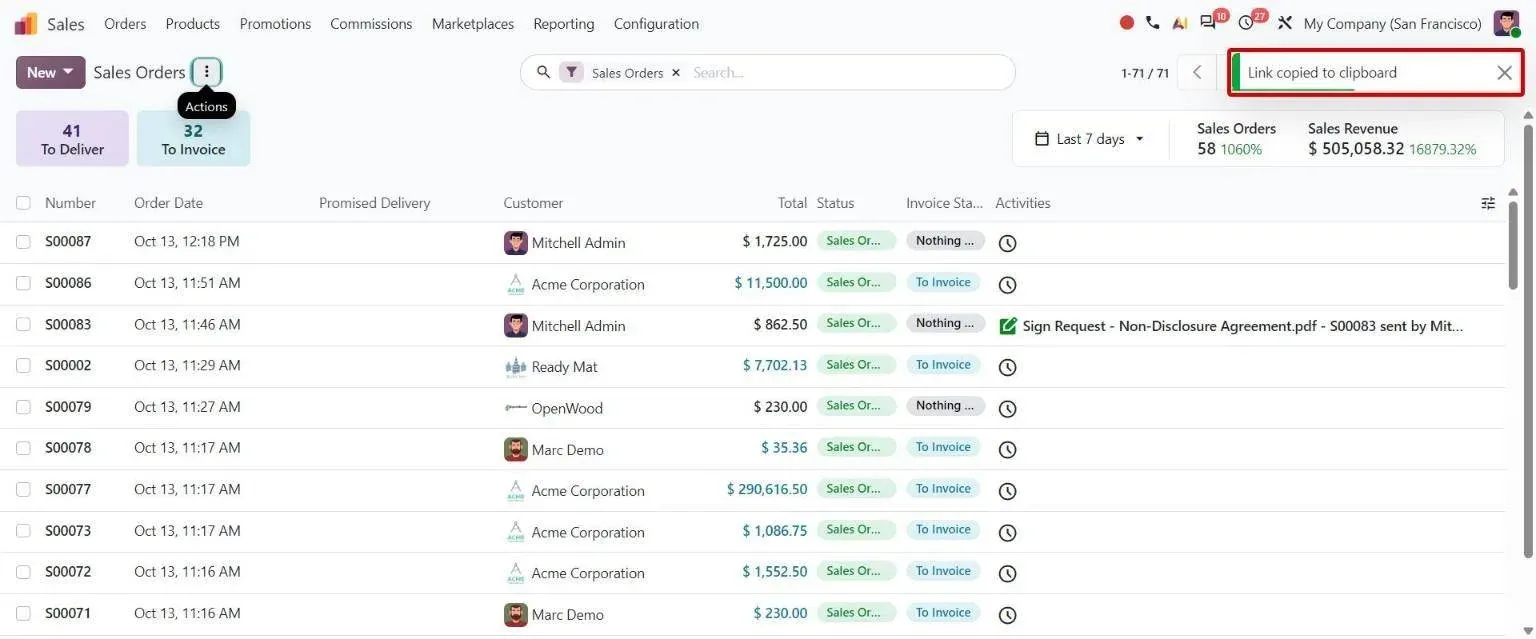
Task: Open the Products menu
Action: coord(193,23)
